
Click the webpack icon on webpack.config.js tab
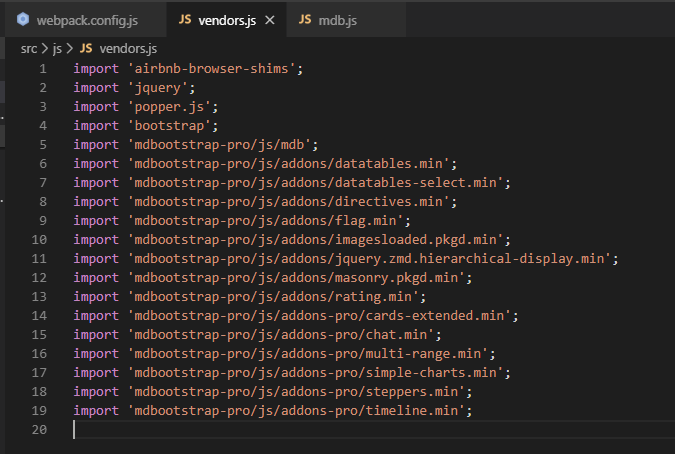click(x=23, y=19)
